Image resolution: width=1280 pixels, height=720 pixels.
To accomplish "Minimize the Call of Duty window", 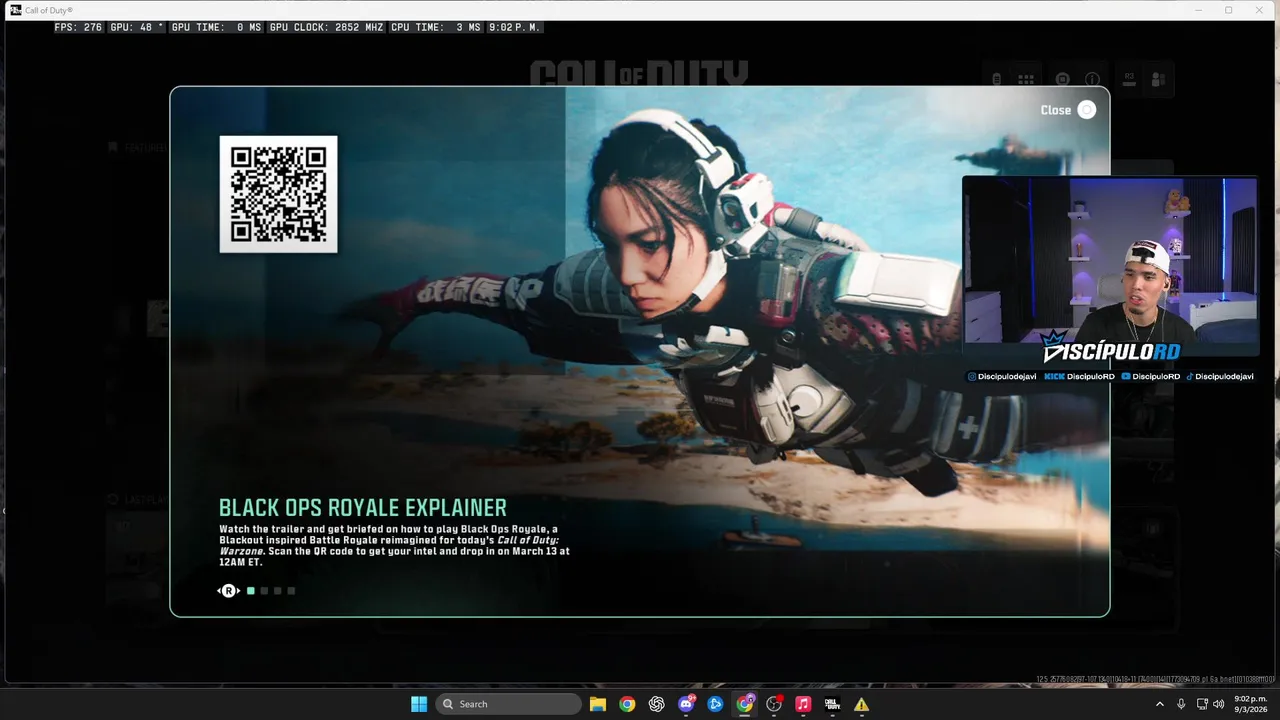I will [1198, 10].
